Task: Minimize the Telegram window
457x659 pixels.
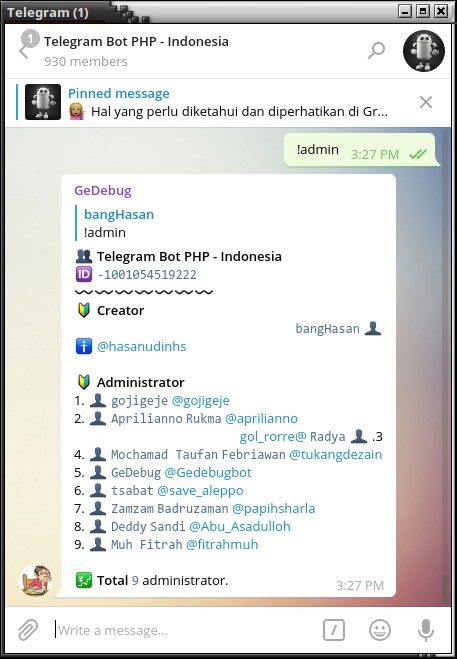Action: pos(405,11)
